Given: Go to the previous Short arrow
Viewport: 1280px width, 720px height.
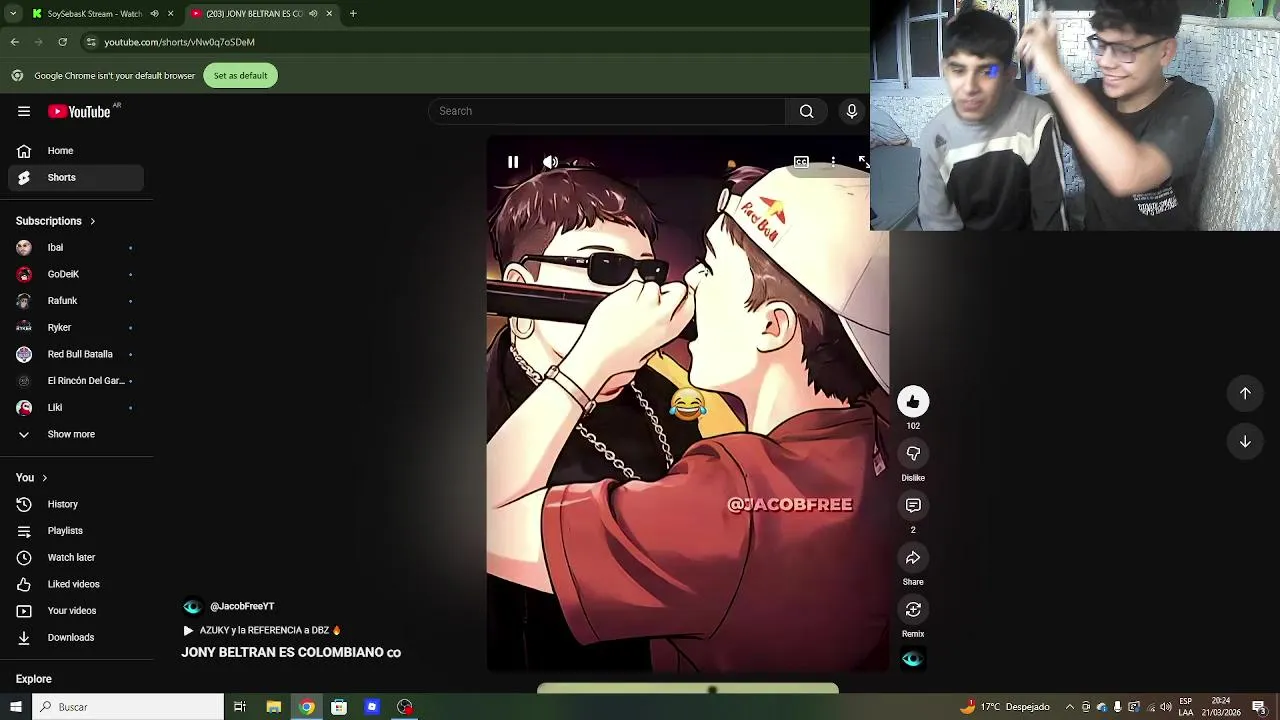Looking at the screenshot, I should click(1245, 393).
